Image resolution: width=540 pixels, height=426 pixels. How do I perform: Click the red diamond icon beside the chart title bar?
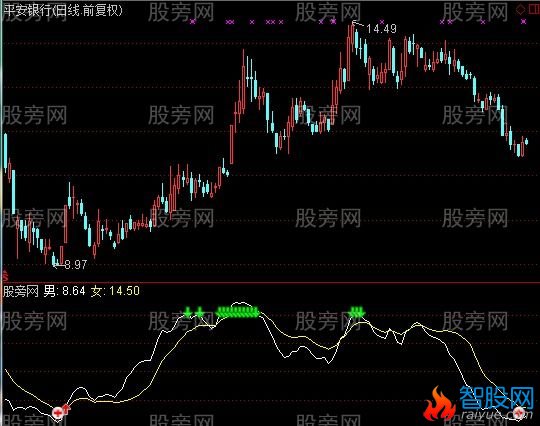point(520,10)
